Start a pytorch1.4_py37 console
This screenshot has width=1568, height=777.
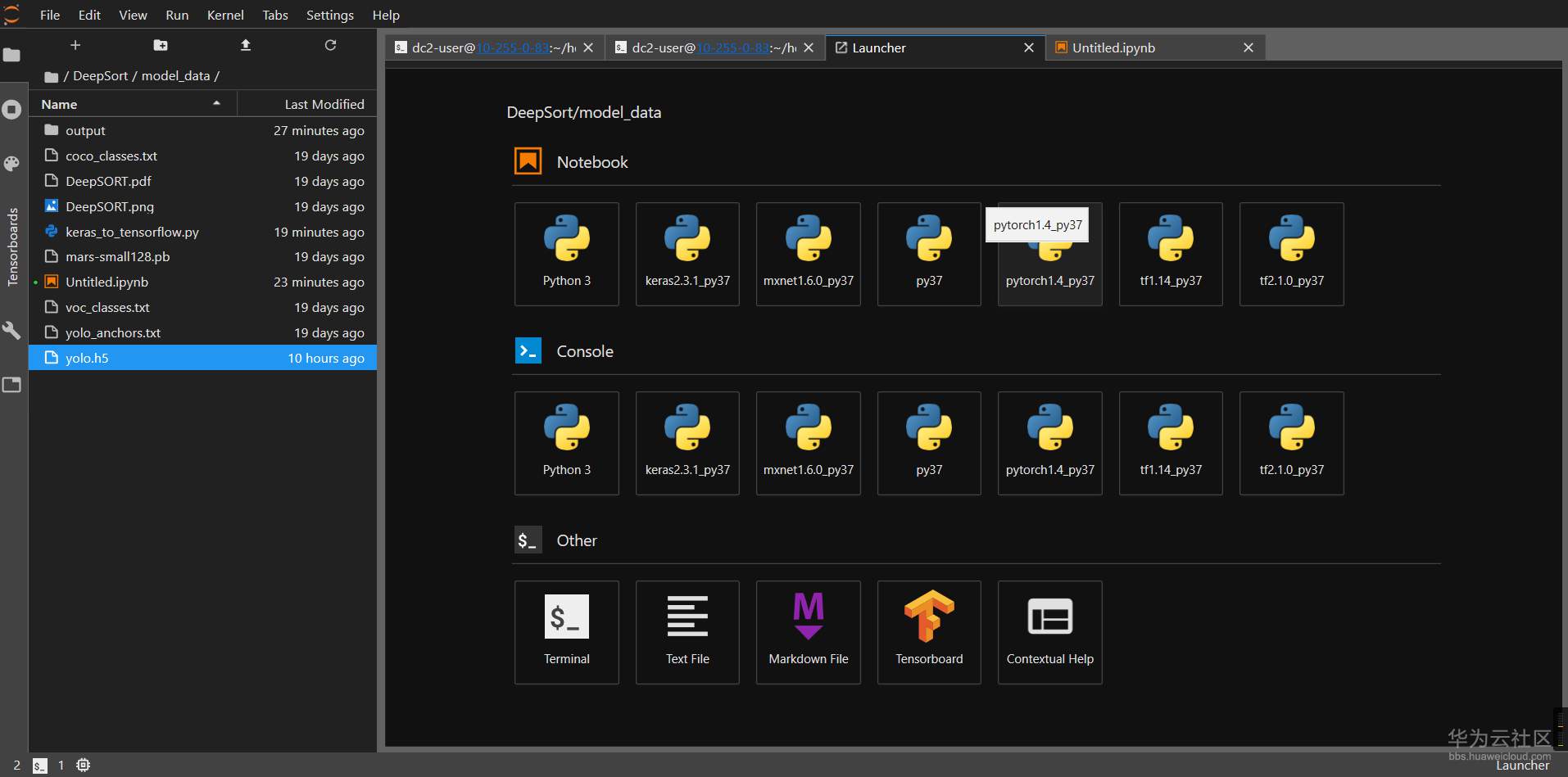pos(1050,443)
